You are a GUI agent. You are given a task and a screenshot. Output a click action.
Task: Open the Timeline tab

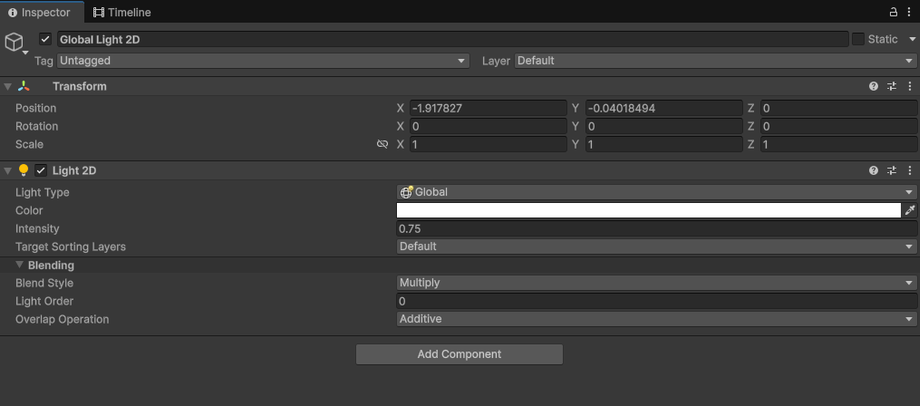pyautogui.click(x=122, y=12)
